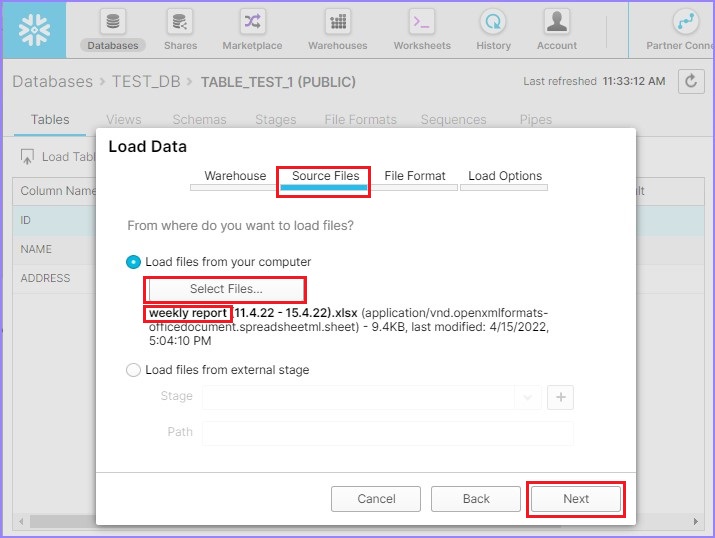Switch to the Stages tab

click(275, 120)
